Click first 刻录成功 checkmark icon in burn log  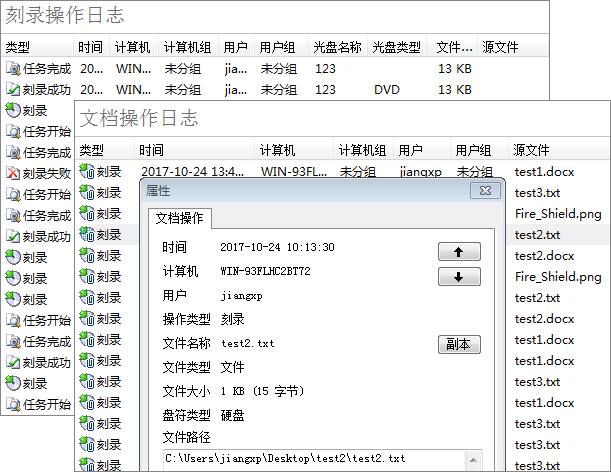(13, 90)
